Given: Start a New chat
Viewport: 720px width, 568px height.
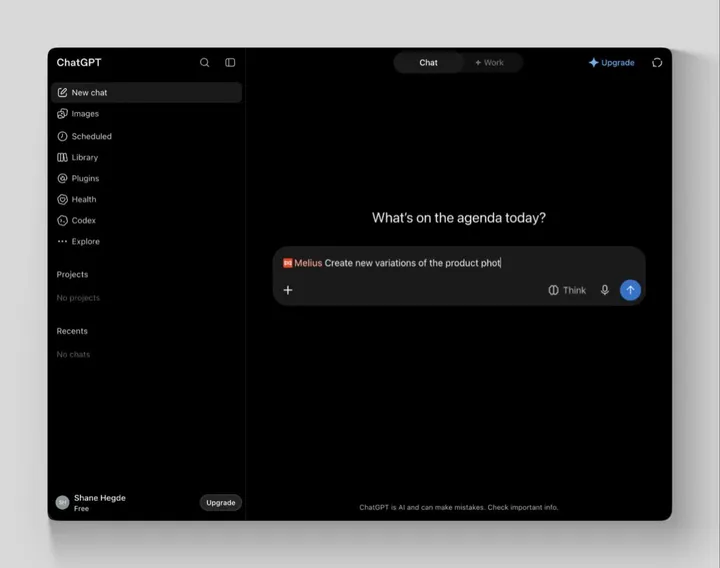Looking at the screenshot, I should pyautogui.click(x=146, y=92).
